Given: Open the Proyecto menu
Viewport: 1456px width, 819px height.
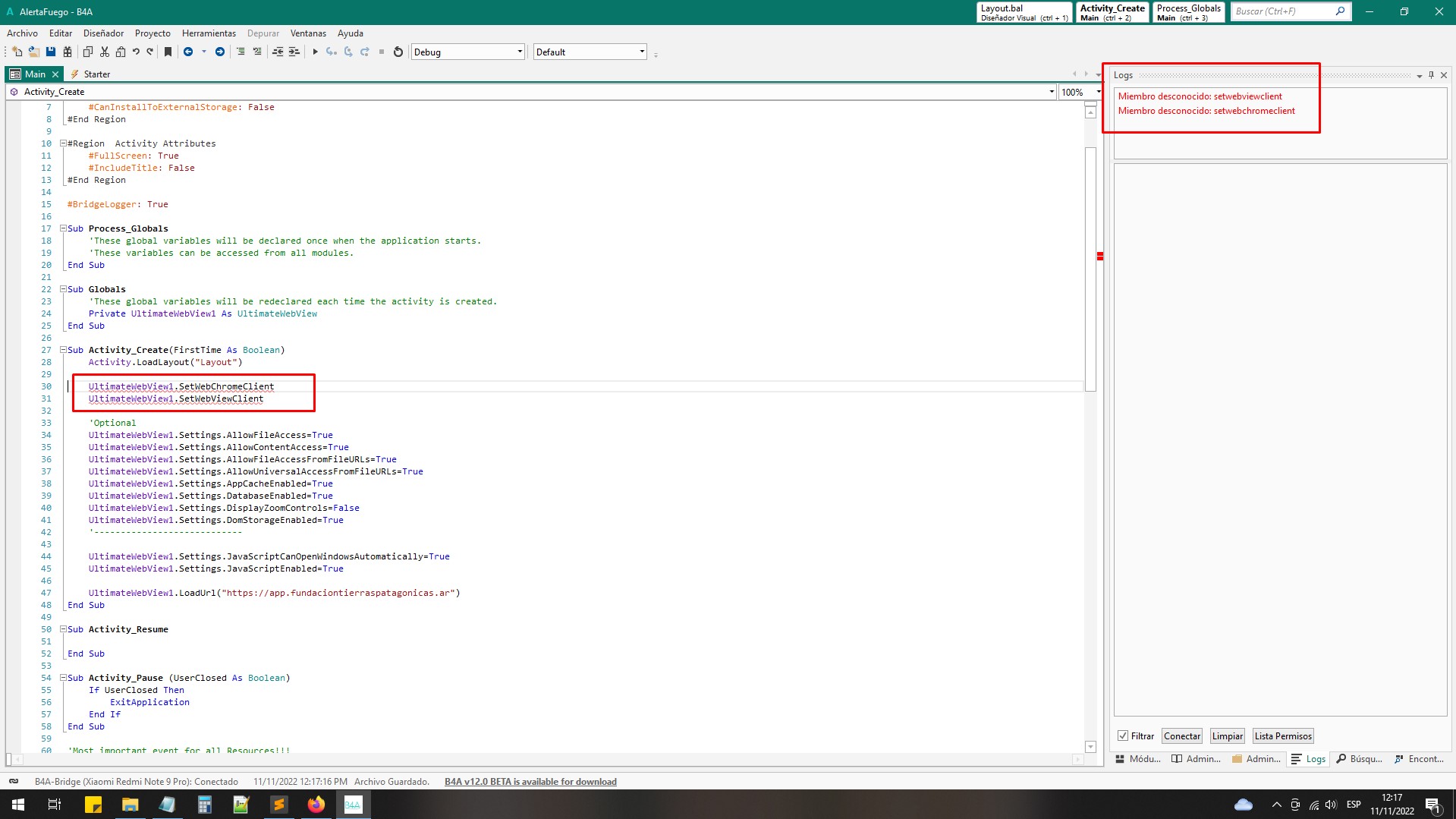Looking at the screenshot, I should (x=153, y=33).
